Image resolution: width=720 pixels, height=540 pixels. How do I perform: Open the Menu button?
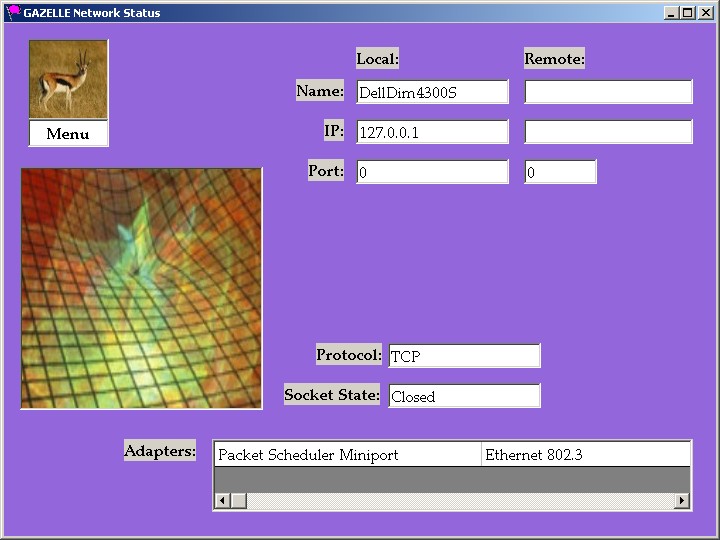click(68, 134)
